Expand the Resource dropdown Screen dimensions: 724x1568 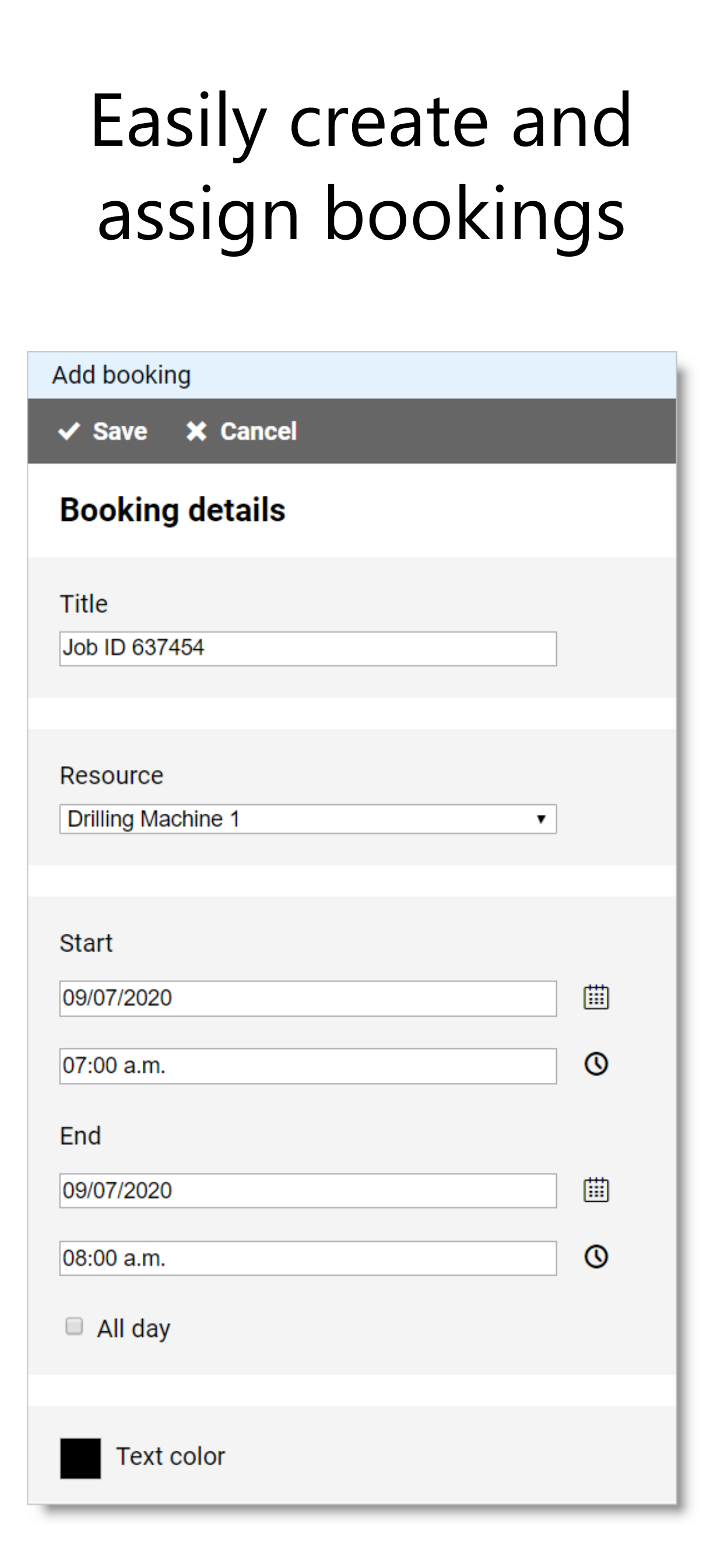point(308,818)
